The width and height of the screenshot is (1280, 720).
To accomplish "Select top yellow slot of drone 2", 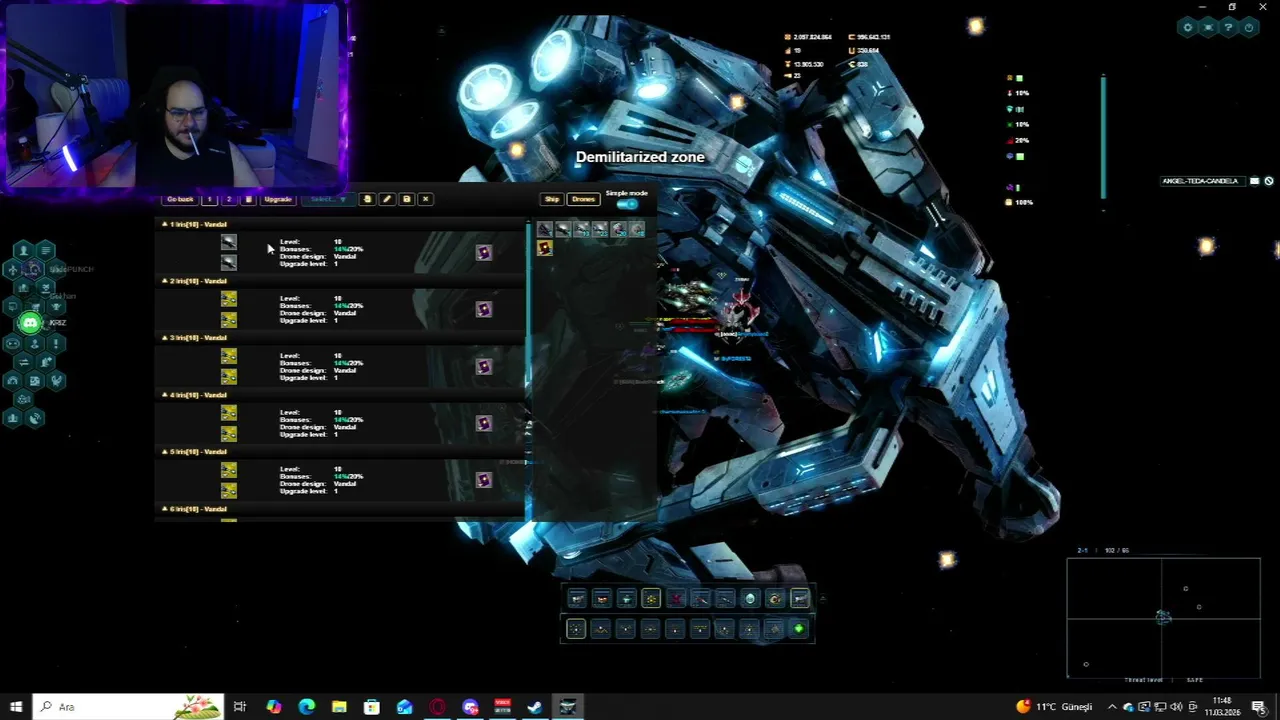I will (229, 299).
